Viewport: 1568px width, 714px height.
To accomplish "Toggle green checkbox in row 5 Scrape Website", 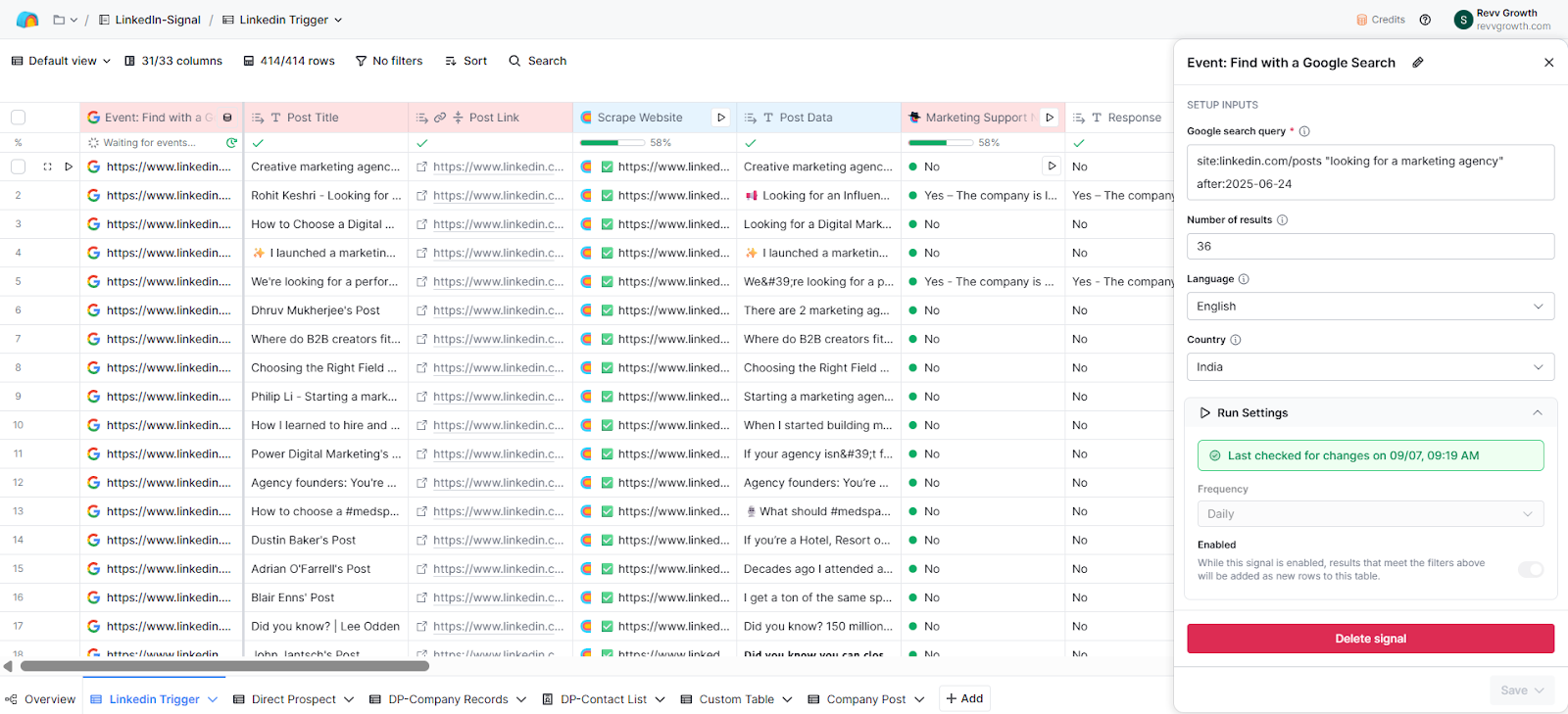I will [608, 282].
